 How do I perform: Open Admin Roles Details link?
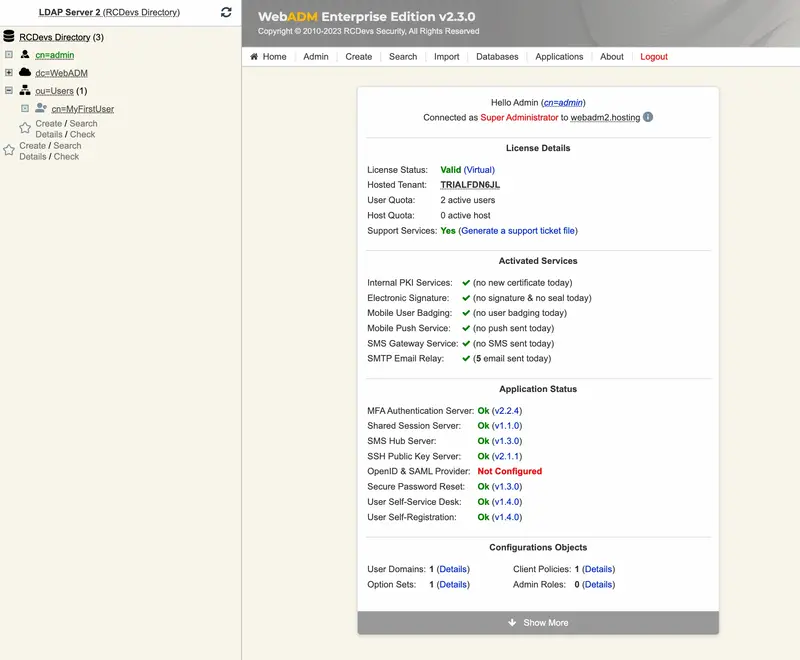[598, 585]
